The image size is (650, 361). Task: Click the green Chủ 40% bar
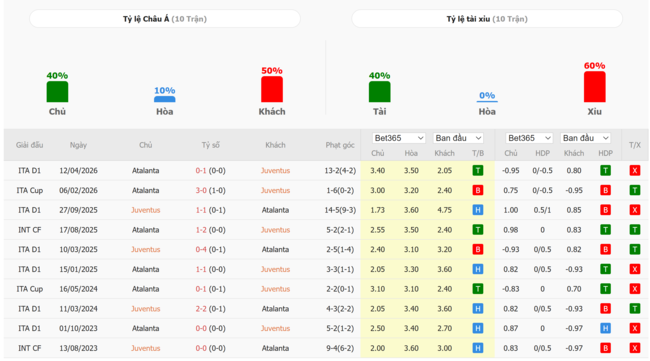click(x=57, y=92)
